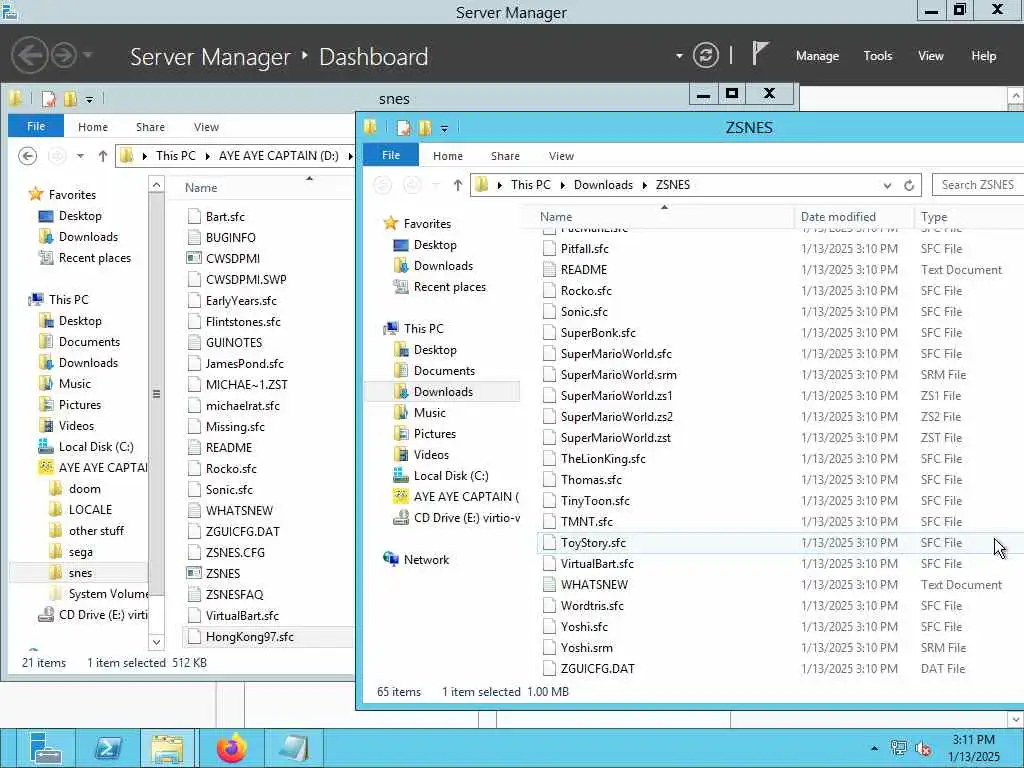Select ZSNES application file in snes window
Screen dimensions: 1024x768
click(x=223, y=573)
